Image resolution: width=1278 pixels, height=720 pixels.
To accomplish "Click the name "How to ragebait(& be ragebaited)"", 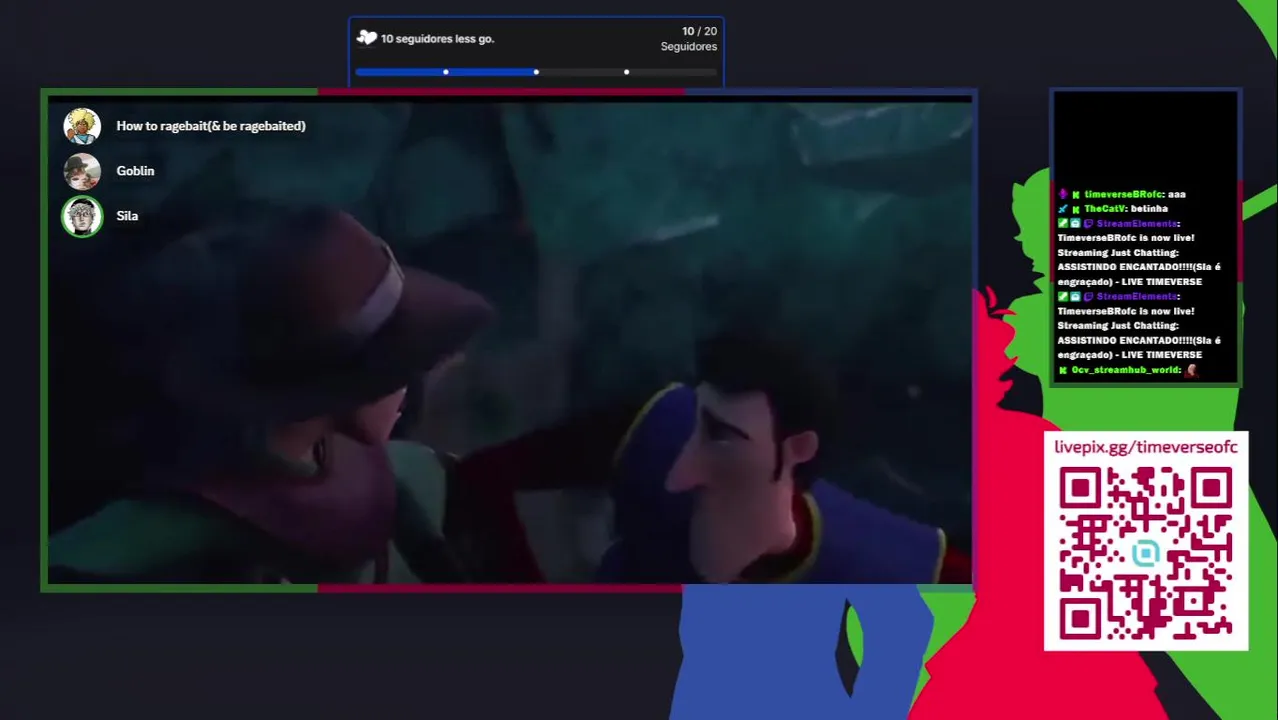I will click(211, 126).
